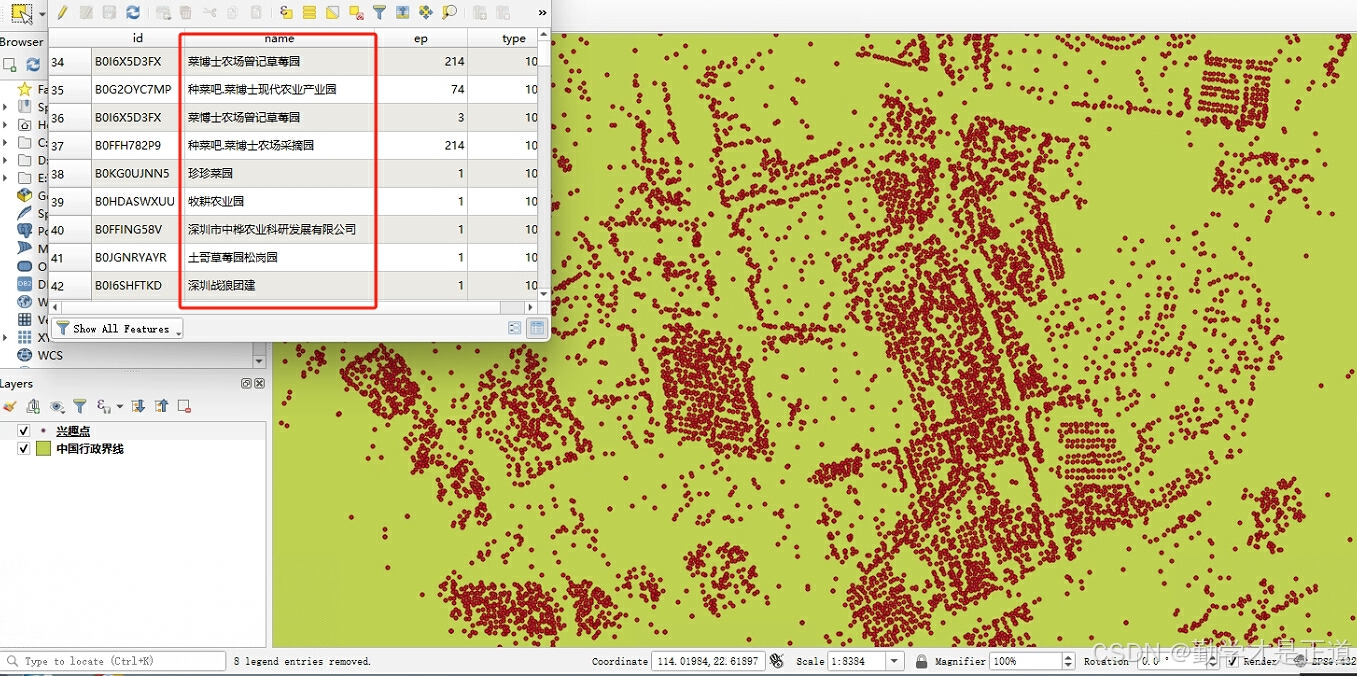Click ep value 74
Image resolution: width=1357 pixels, height=676 pixels.
pyautogui.click(x=423, y=89)
